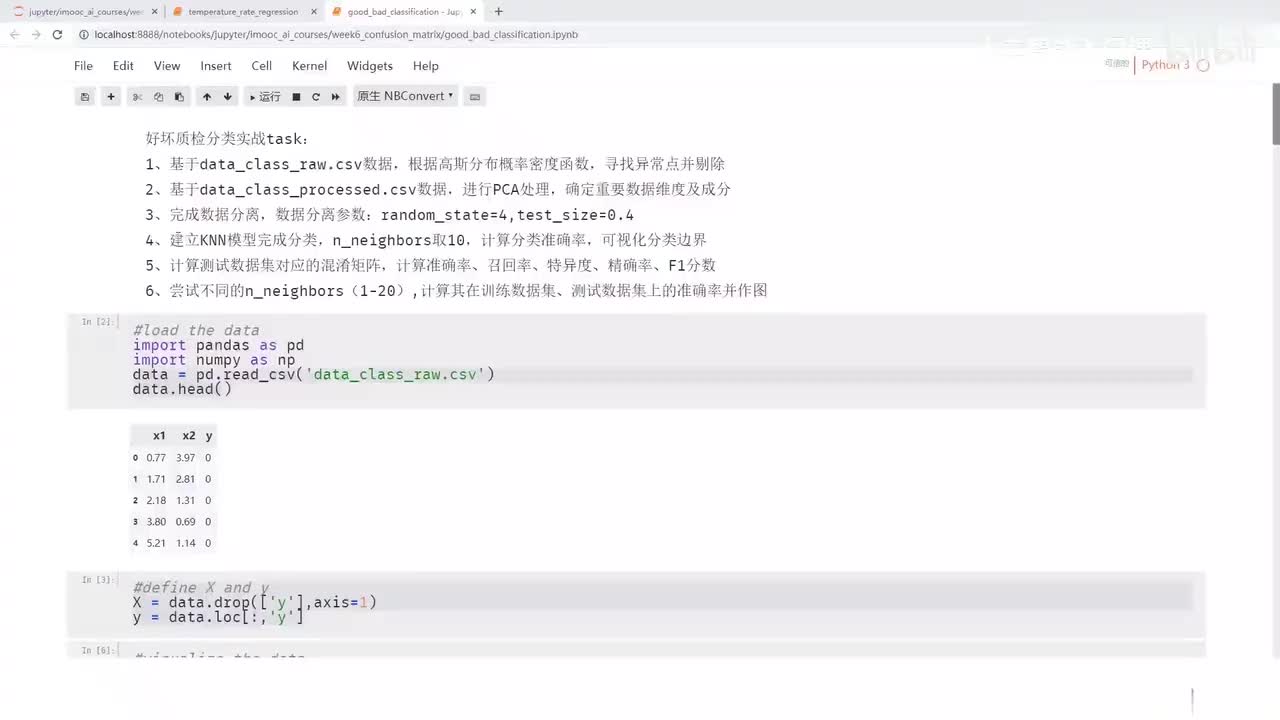The image size is (1280, 720).
Task: Click the 2.18 value in row 2
Action: click(156, 501)
